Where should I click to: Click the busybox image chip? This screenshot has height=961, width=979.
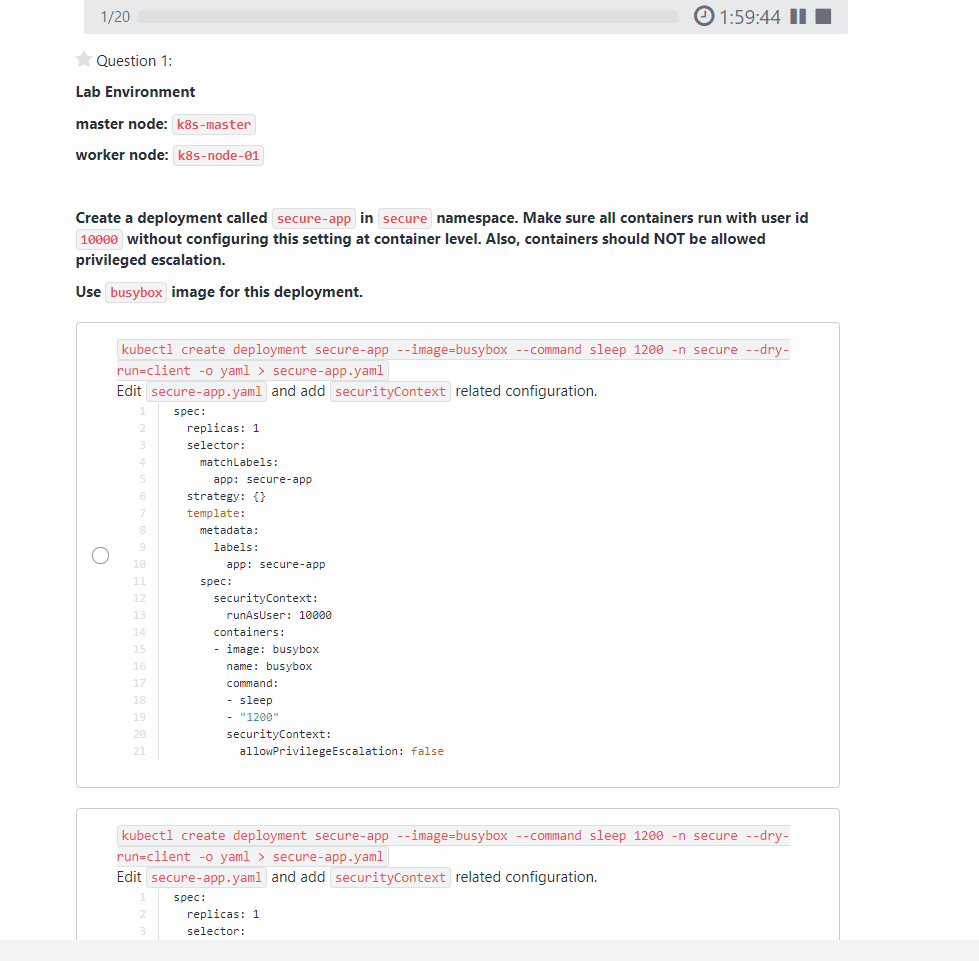tap(136, 292)
